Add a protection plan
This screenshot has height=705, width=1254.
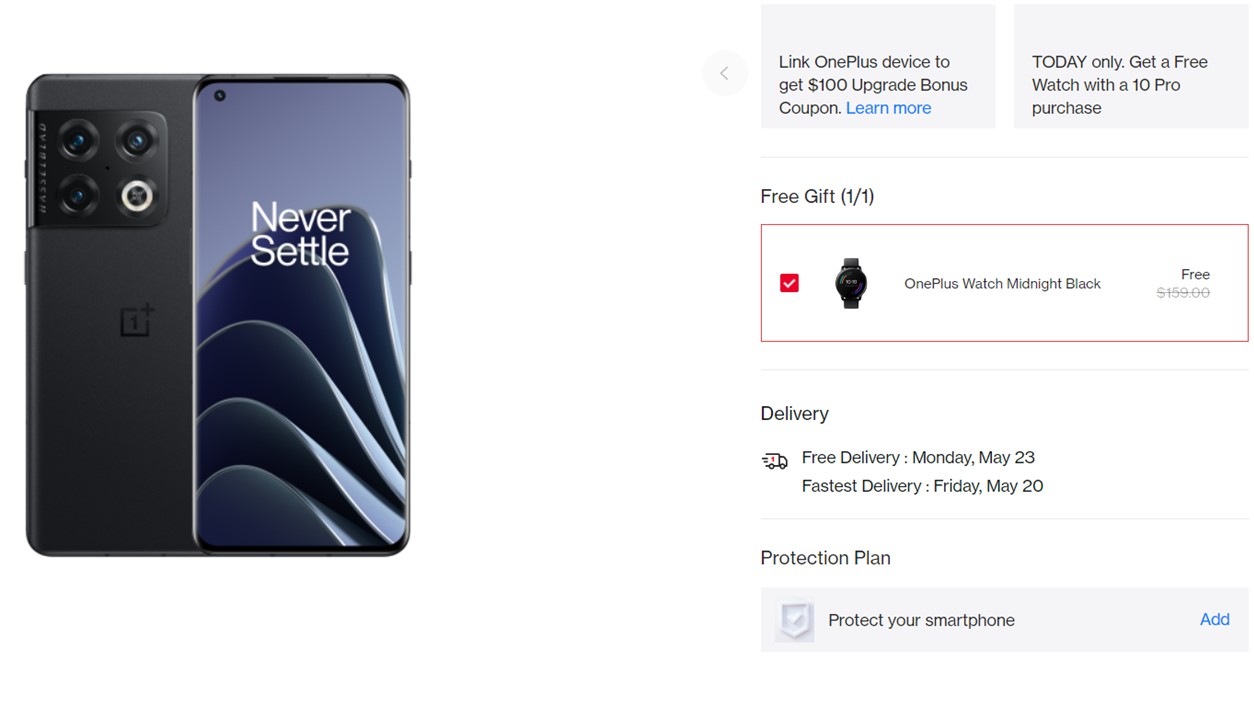(x=1214, y=620)
